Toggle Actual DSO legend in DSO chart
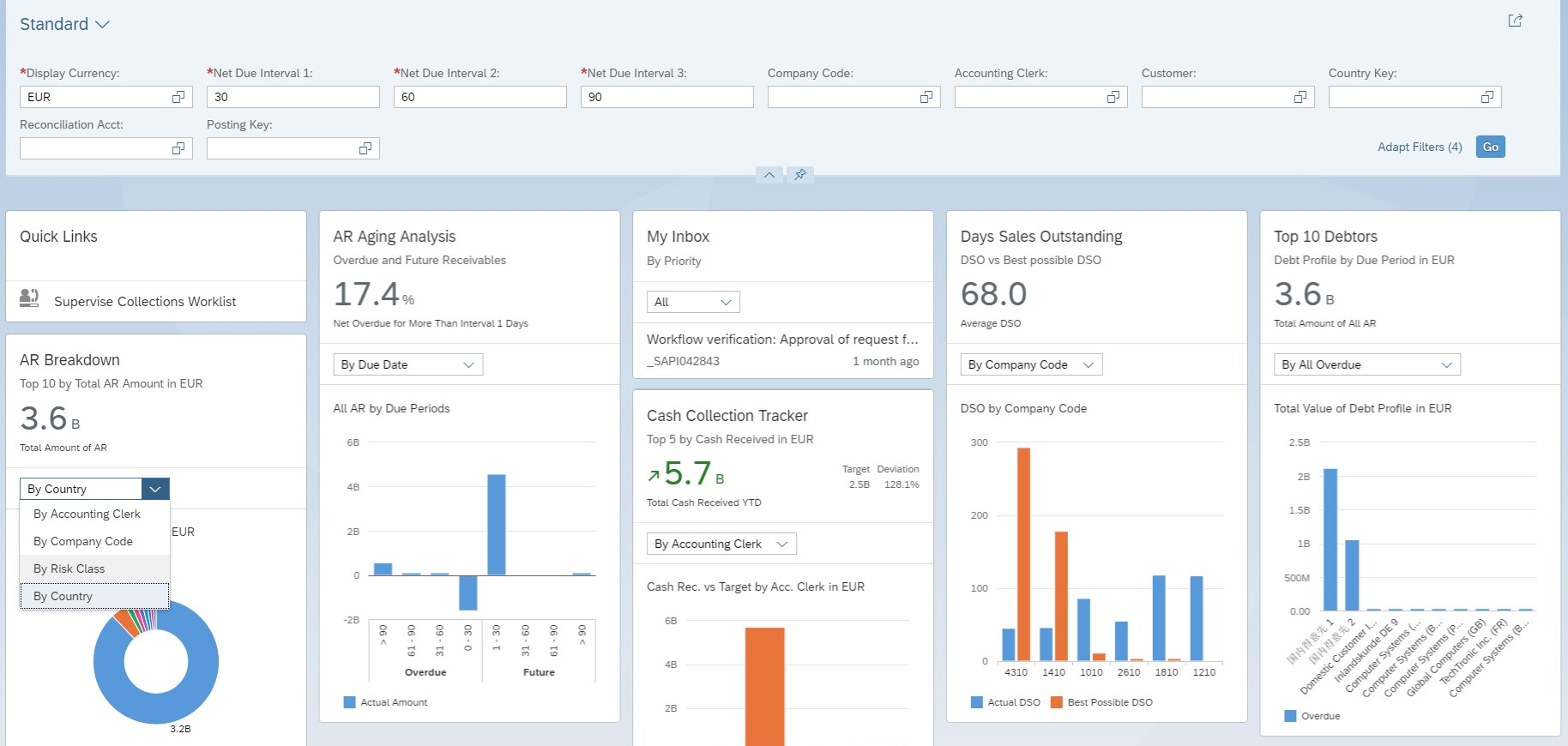Viewport: 1568px width, 746px height. (1004, 702)
